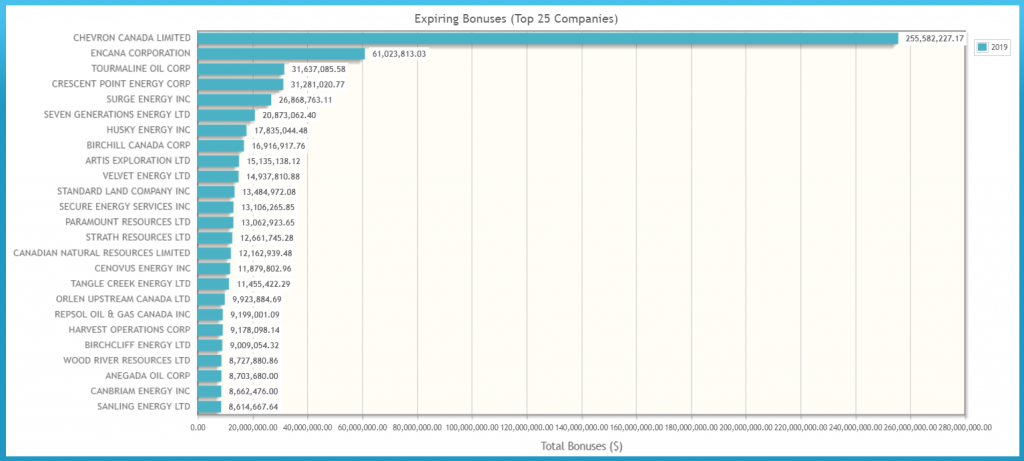Click the ENCANA CORPORATION label

(x=142, y=54)
